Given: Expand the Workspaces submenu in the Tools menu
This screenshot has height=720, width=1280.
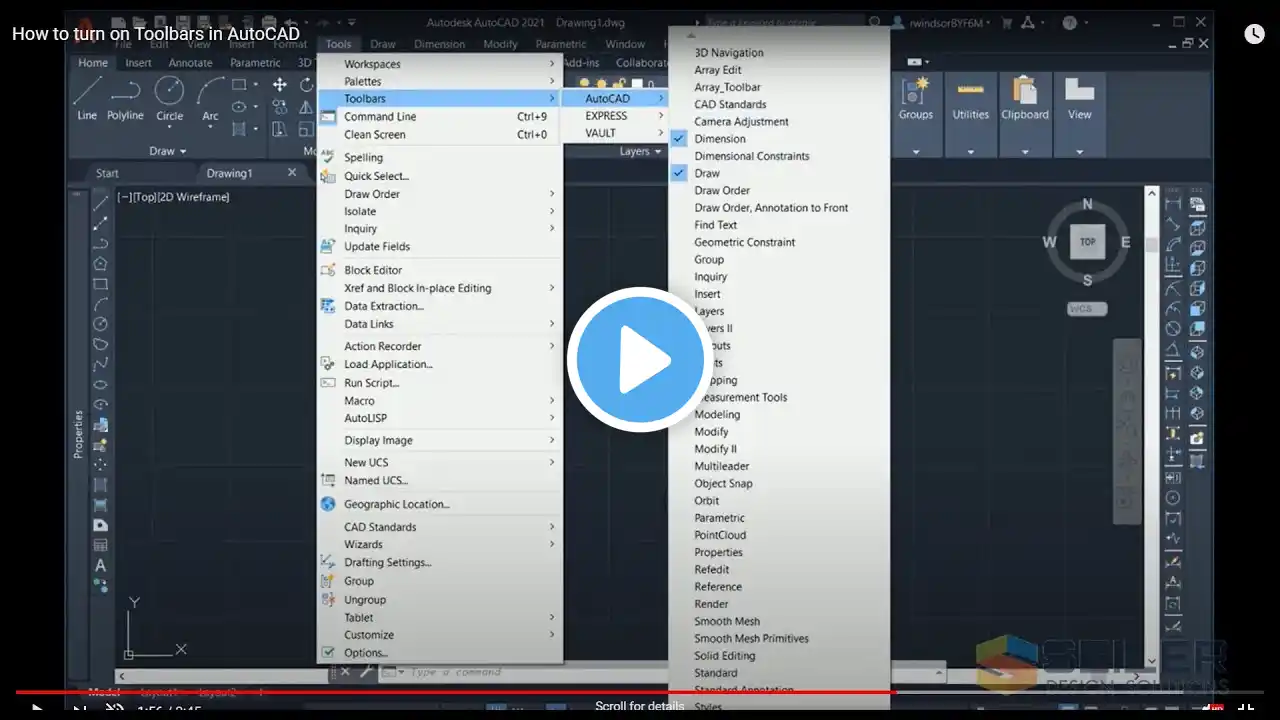Looking at the screenshot, I should [x=440, y=64].
